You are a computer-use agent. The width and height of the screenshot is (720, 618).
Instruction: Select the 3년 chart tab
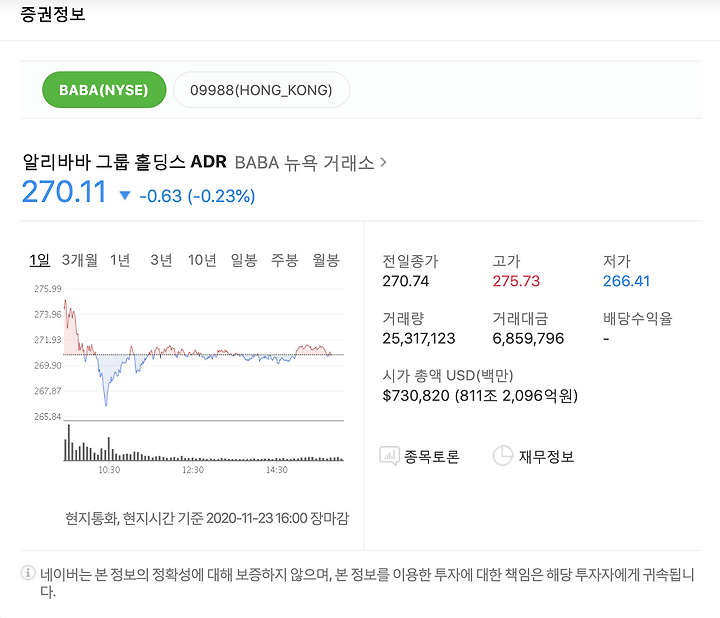point(161,260)
